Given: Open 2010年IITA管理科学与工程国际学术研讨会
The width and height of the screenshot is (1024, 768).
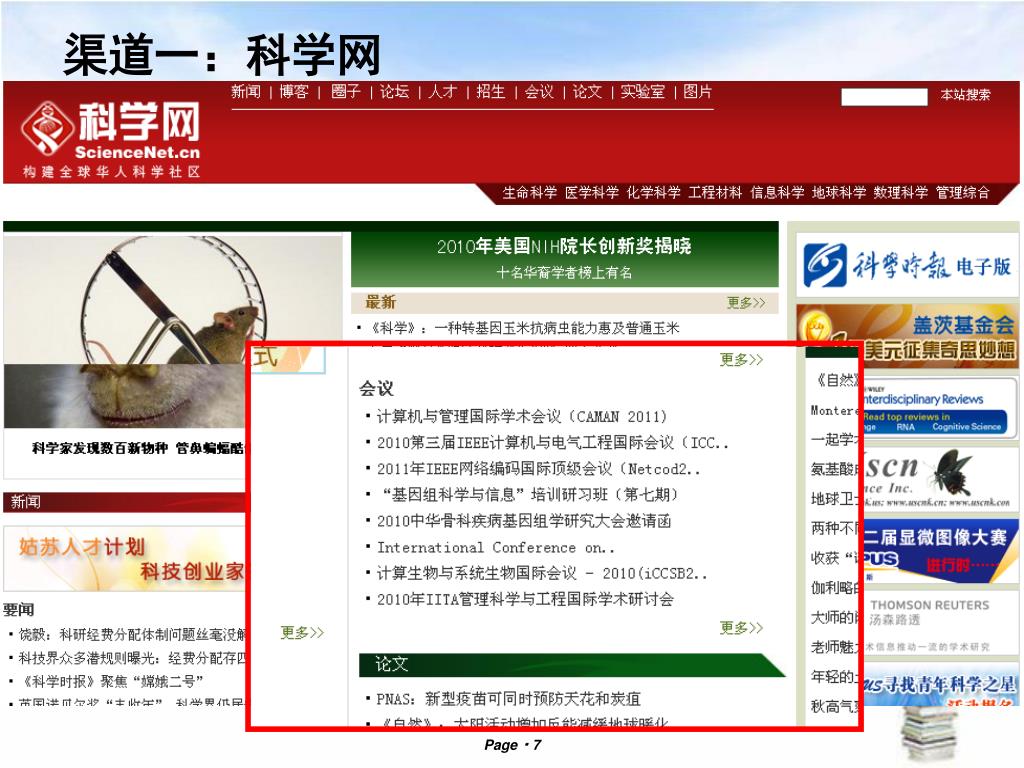Looking at the screenshot, I should pos(525,600).
